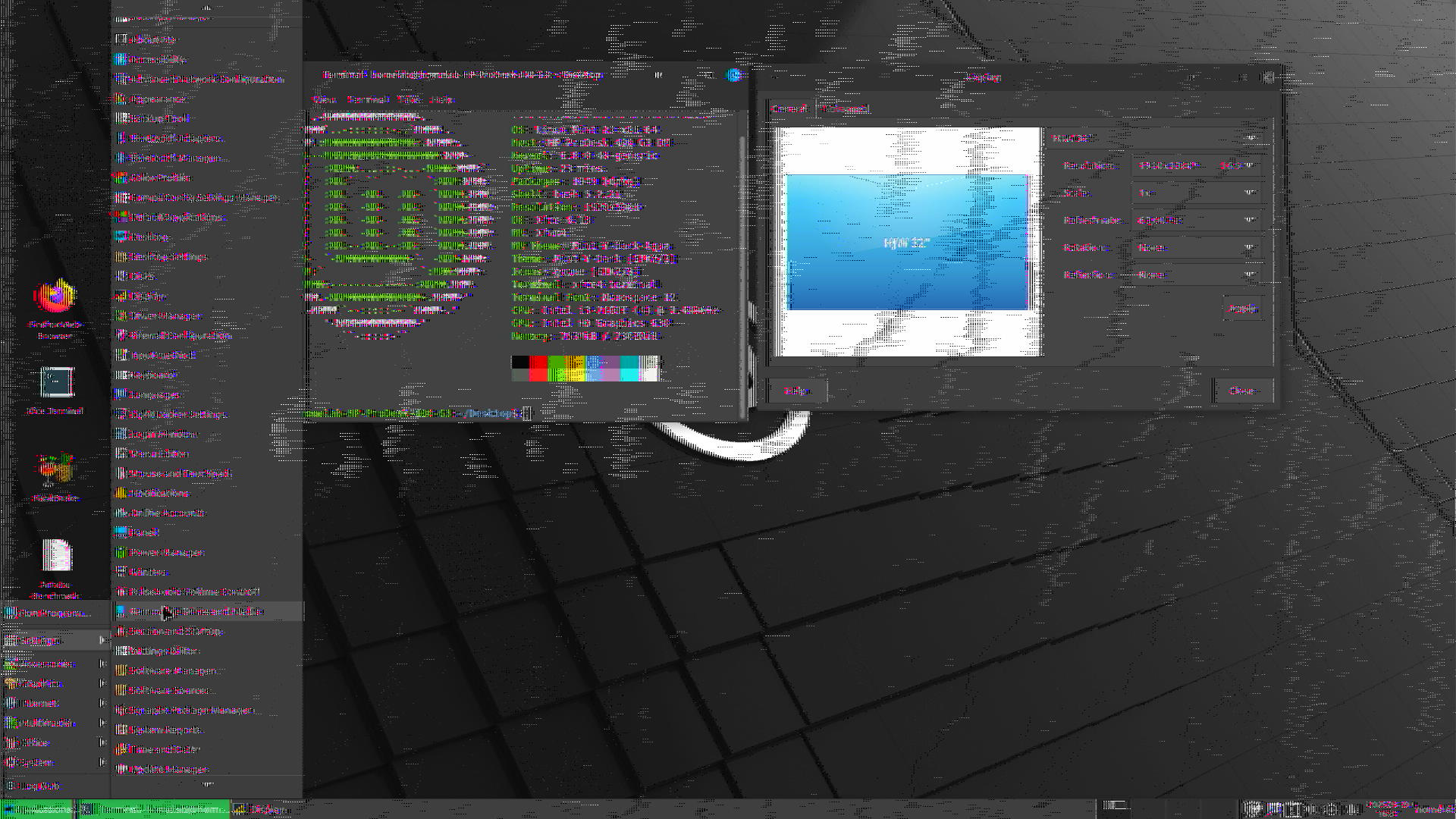Image resolution: width=1456 pixels, height=819 pixels.
Task: Launch Driver Manager from menu
Action: (x=206, y=315)
